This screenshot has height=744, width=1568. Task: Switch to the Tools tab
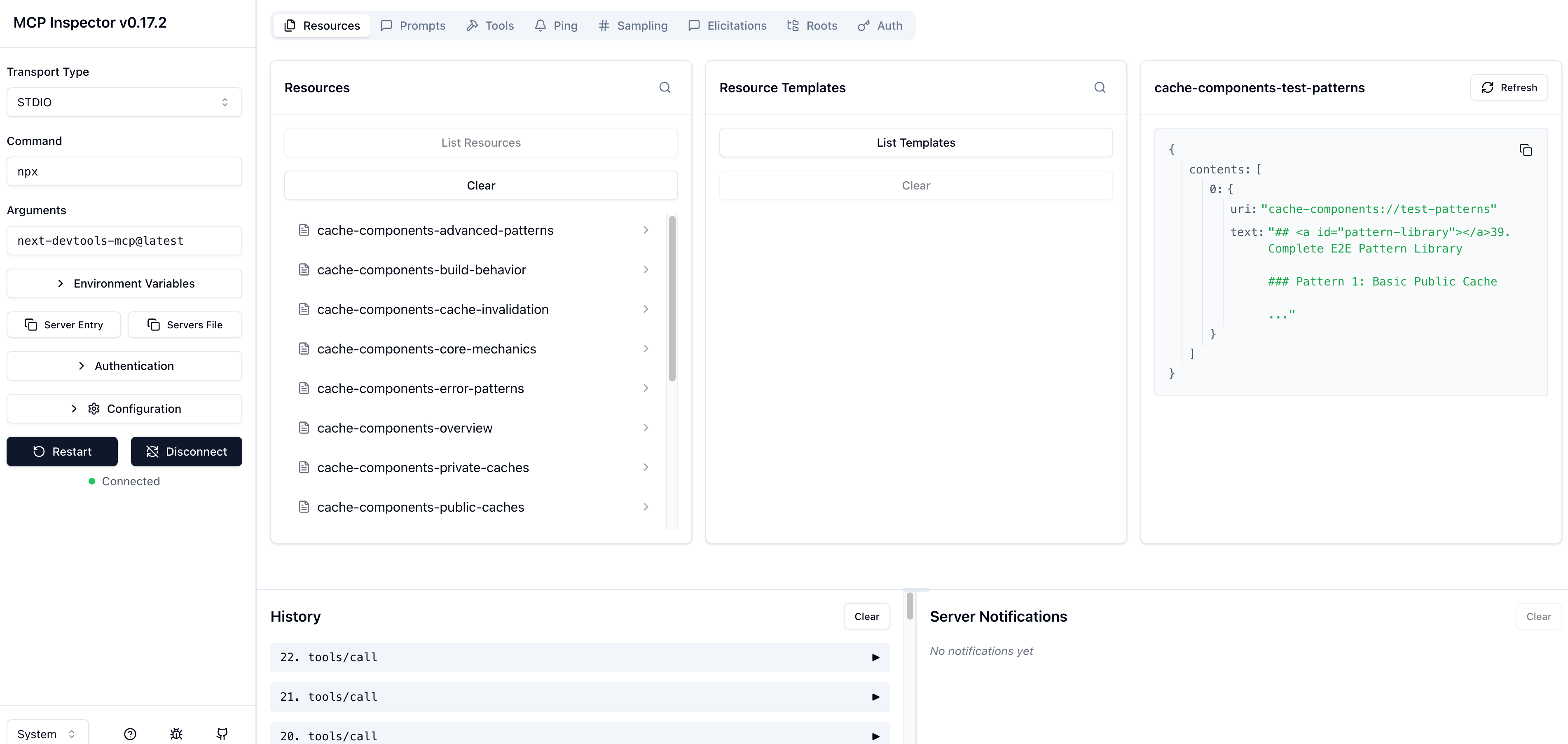coord(490,26)
